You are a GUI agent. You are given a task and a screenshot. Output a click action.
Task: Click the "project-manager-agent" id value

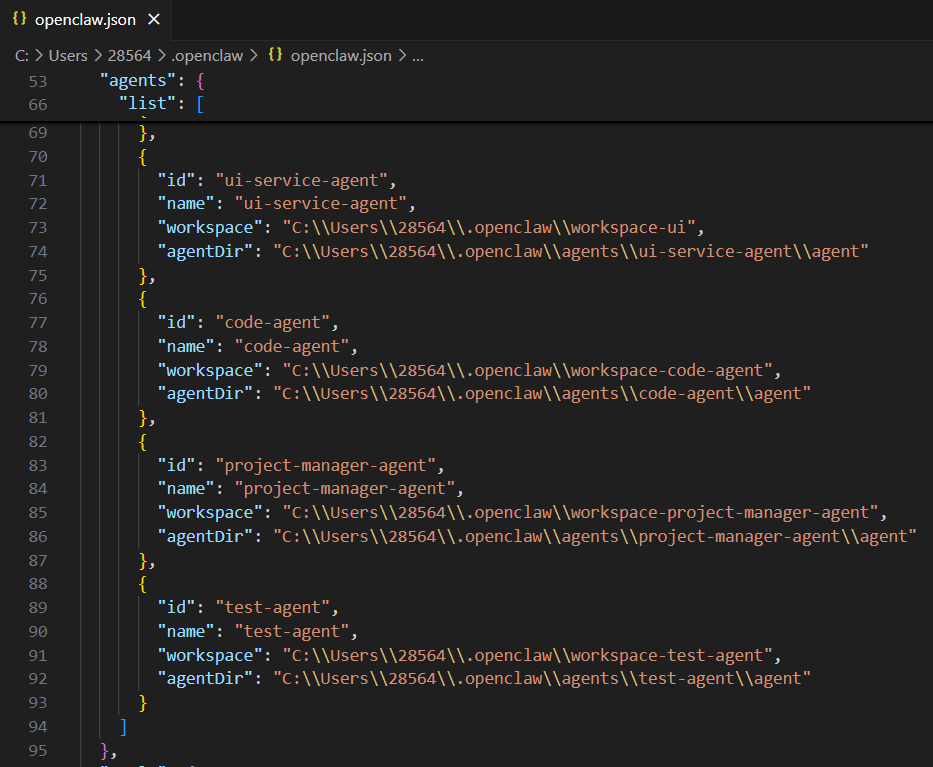pos(326,465)
